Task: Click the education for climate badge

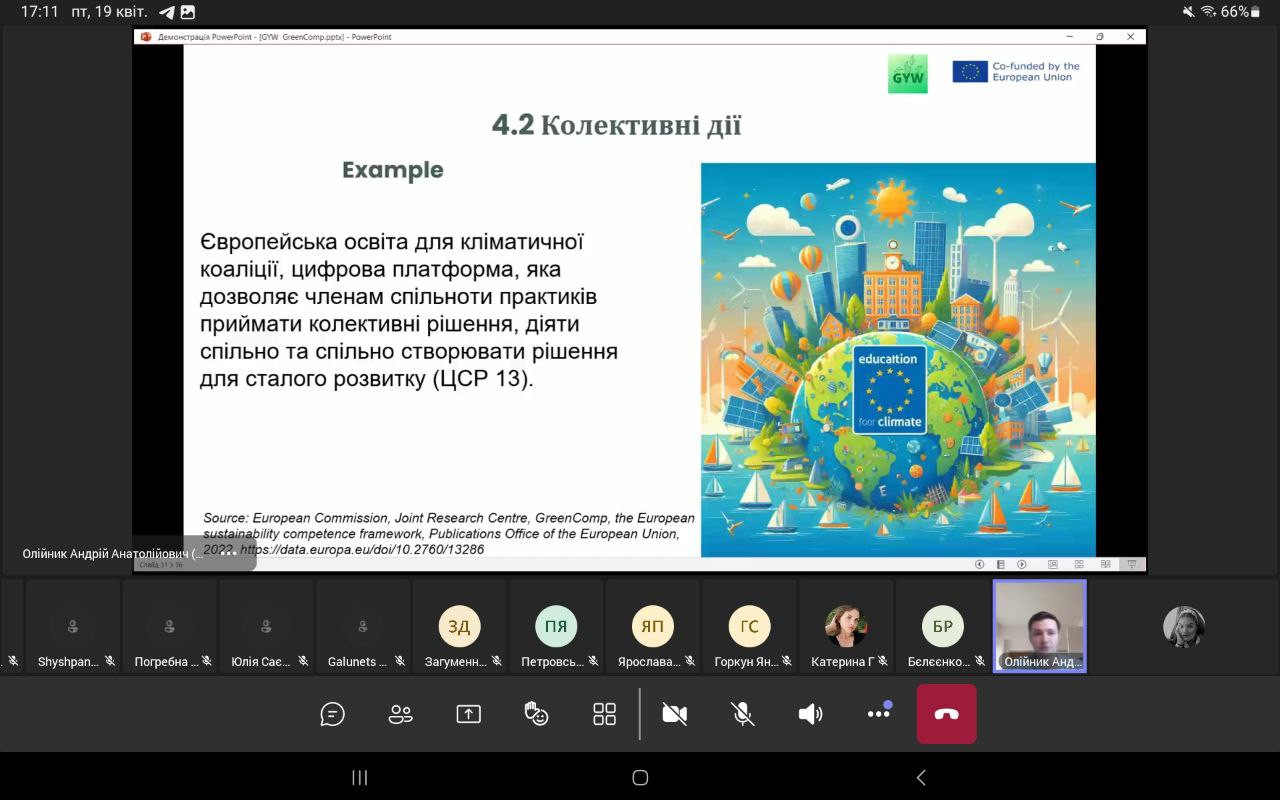Action: click(x=889, y=390)
